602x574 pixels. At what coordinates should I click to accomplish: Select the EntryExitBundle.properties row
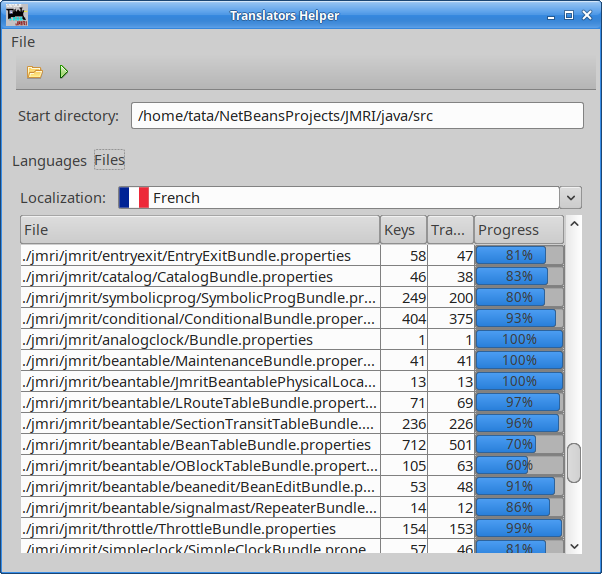tap(200, 256)
